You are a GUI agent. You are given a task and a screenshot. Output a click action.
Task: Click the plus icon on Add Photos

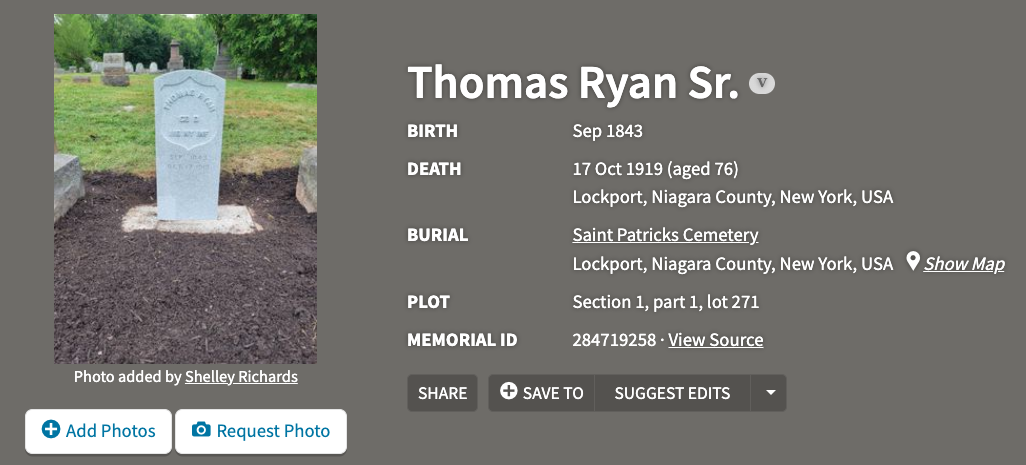click(x=50, y=430)
